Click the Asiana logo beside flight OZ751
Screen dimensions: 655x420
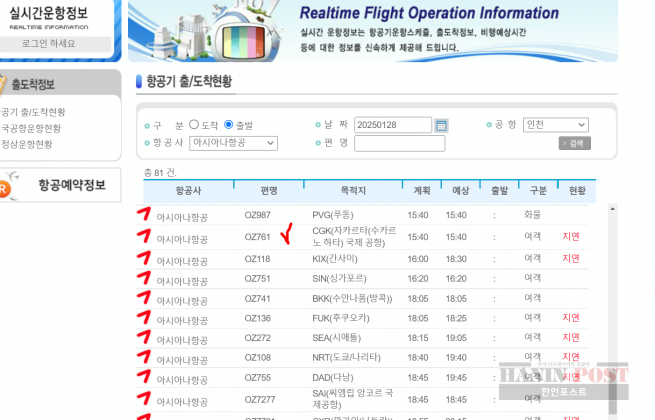tap(144, 279)
